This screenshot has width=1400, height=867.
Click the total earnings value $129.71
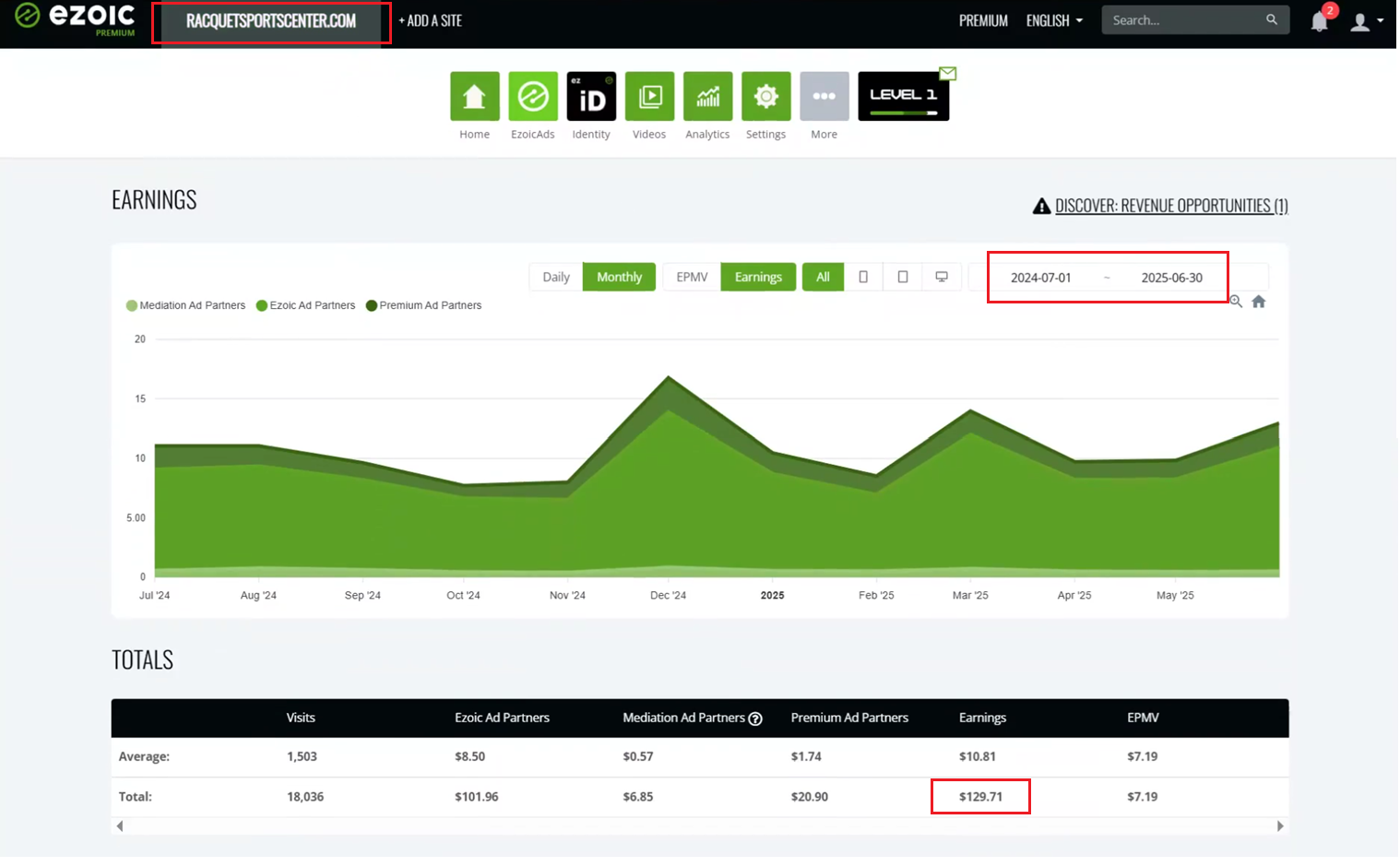980,797
